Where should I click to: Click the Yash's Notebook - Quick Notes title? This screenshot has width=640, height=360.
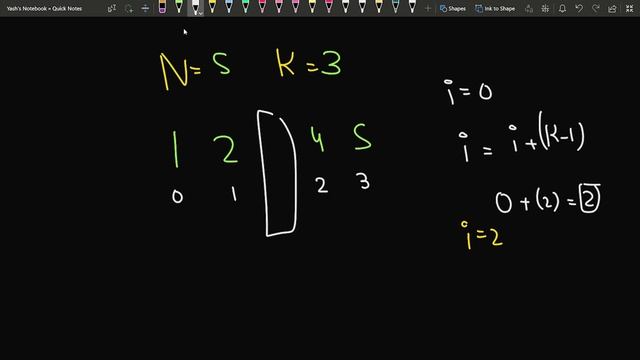[44, 8]
